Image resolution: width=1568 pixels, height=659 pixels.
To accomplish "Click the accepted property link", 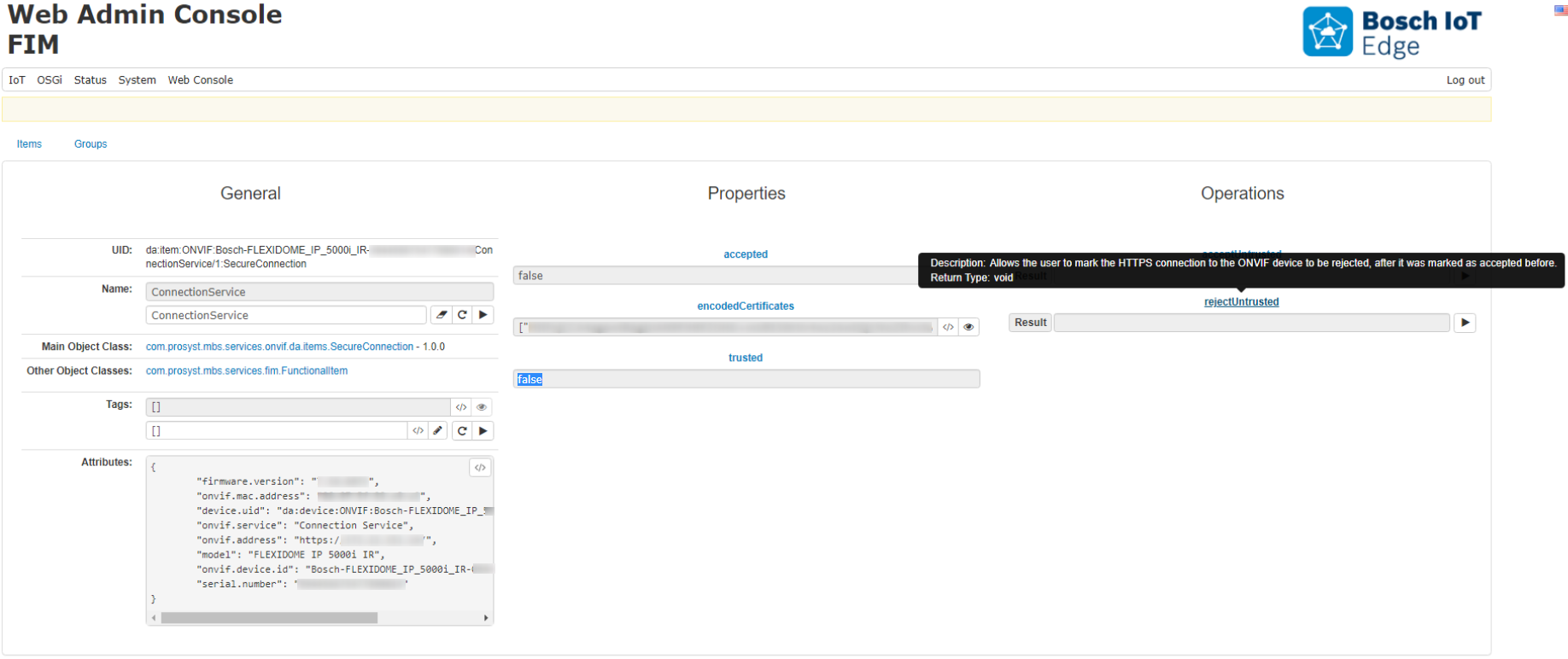I will tap(746, 254).
